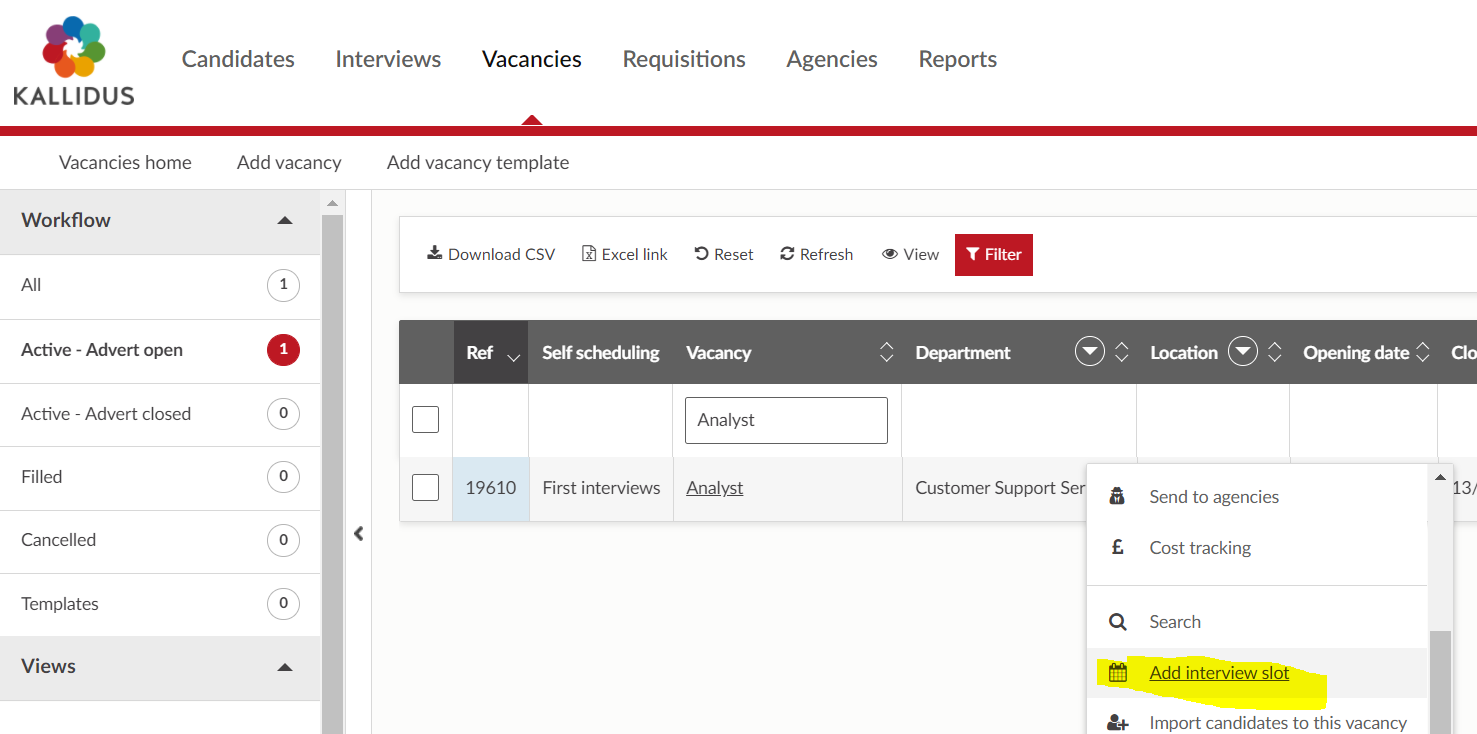Click the Refresh toolbar icon

788,254
